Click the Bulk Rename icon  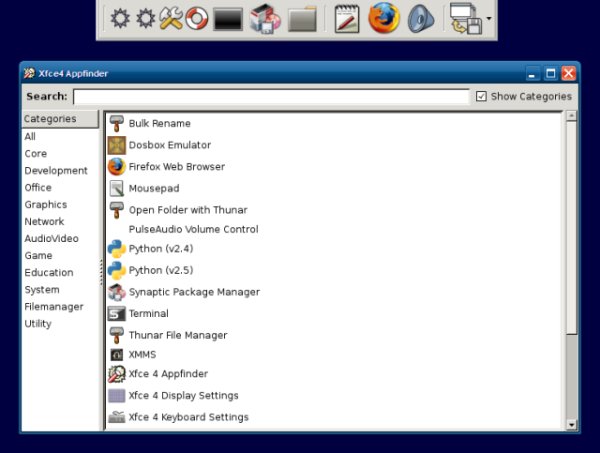(117, 123)
